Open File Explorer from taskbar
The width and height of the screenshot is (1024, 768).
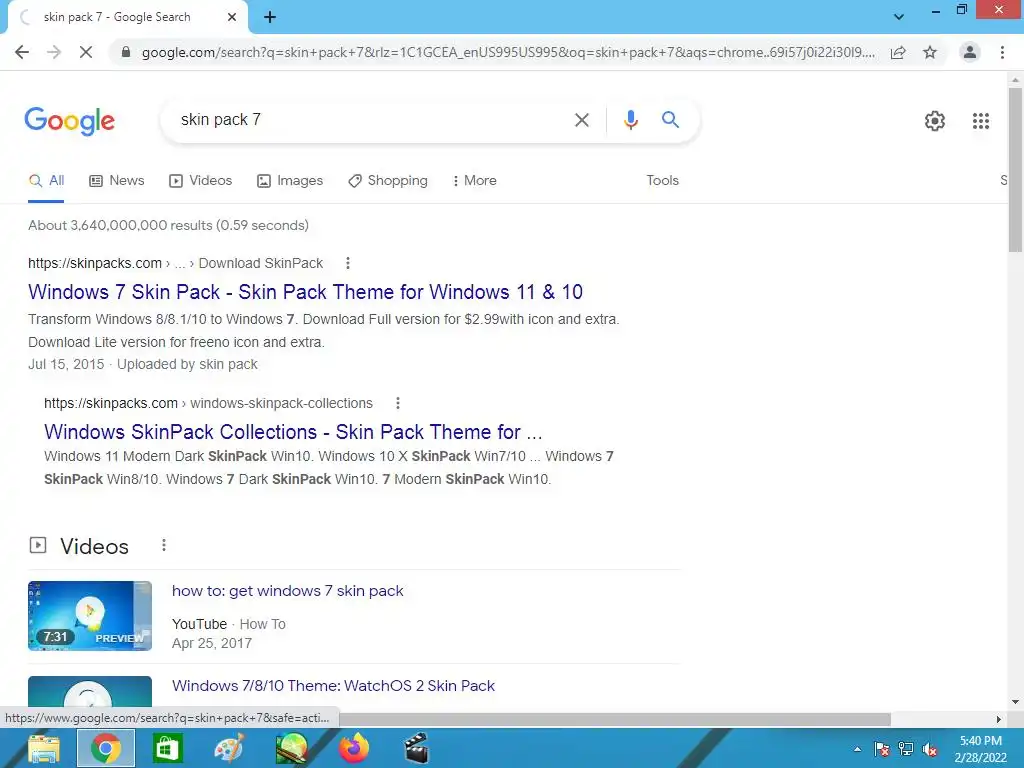click(44, 748)
